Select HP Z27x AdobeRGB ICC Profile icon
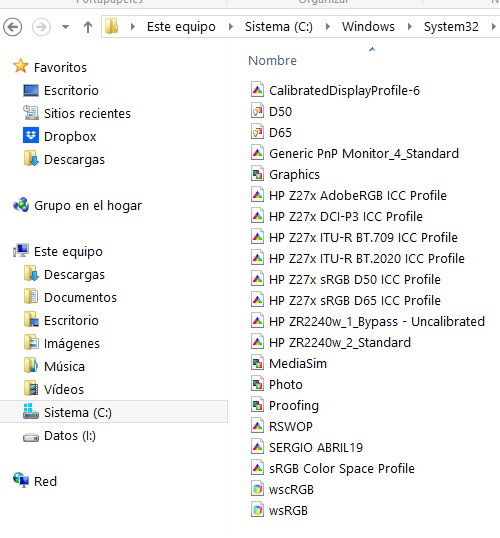 257,195
